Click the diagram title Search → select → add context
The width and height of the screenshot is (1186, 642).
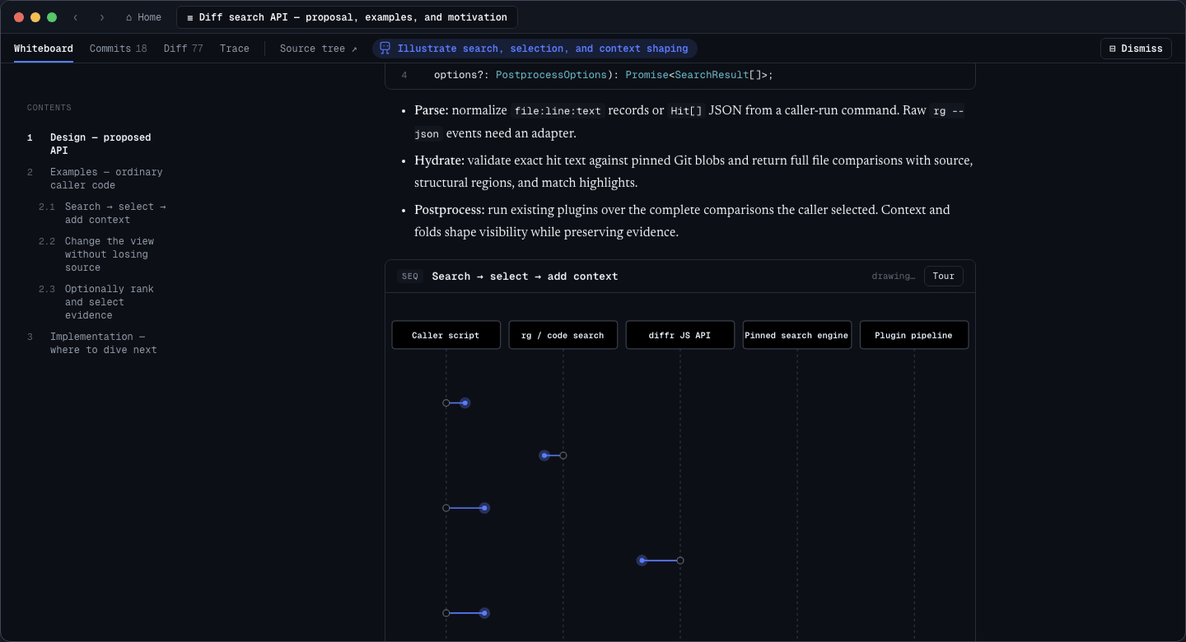tap(525, 277)
